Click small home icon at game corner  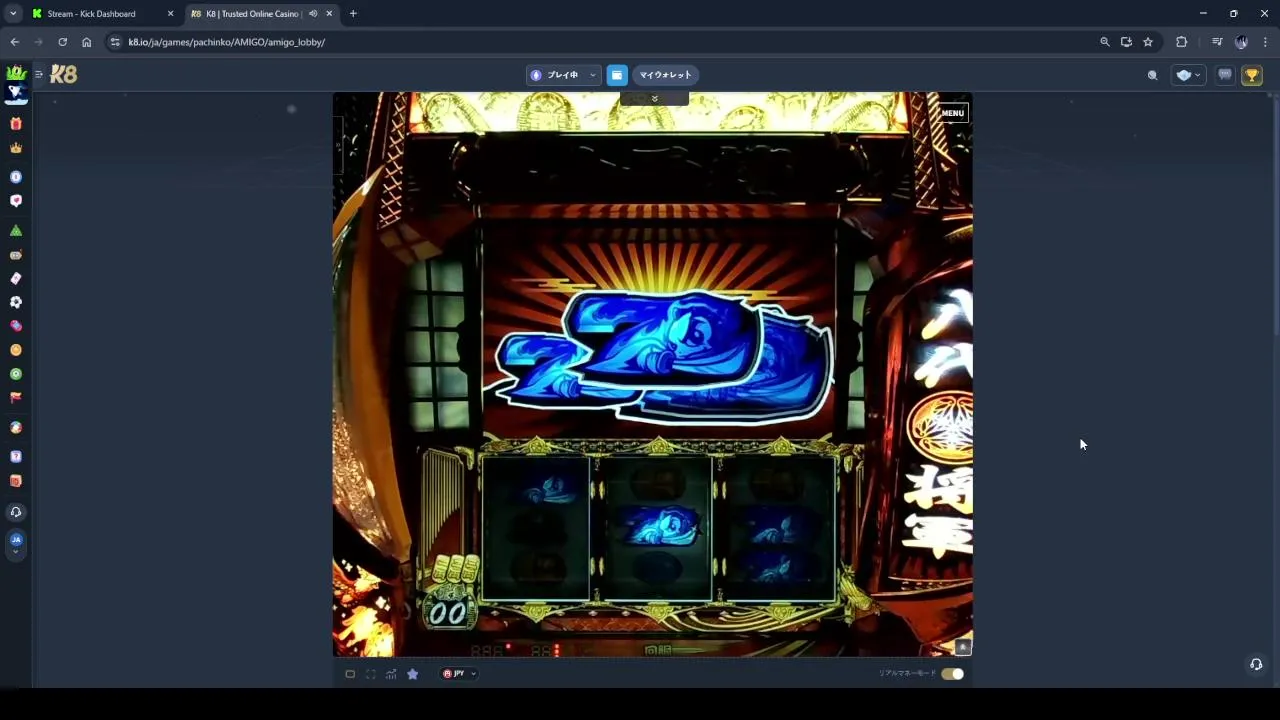click(962, 647)
